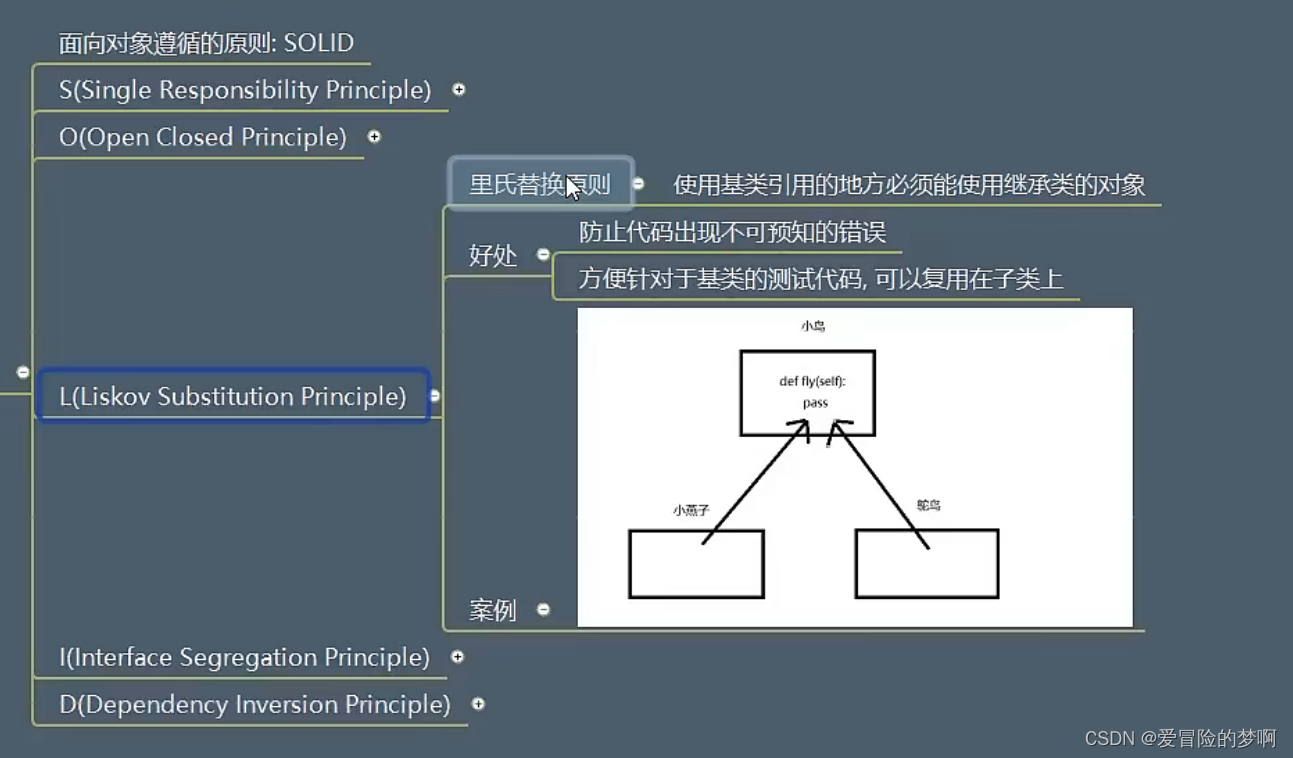Select the S(Single Responsibility Principle) topic
1293x758 pixels.
[x=245, y=90]
